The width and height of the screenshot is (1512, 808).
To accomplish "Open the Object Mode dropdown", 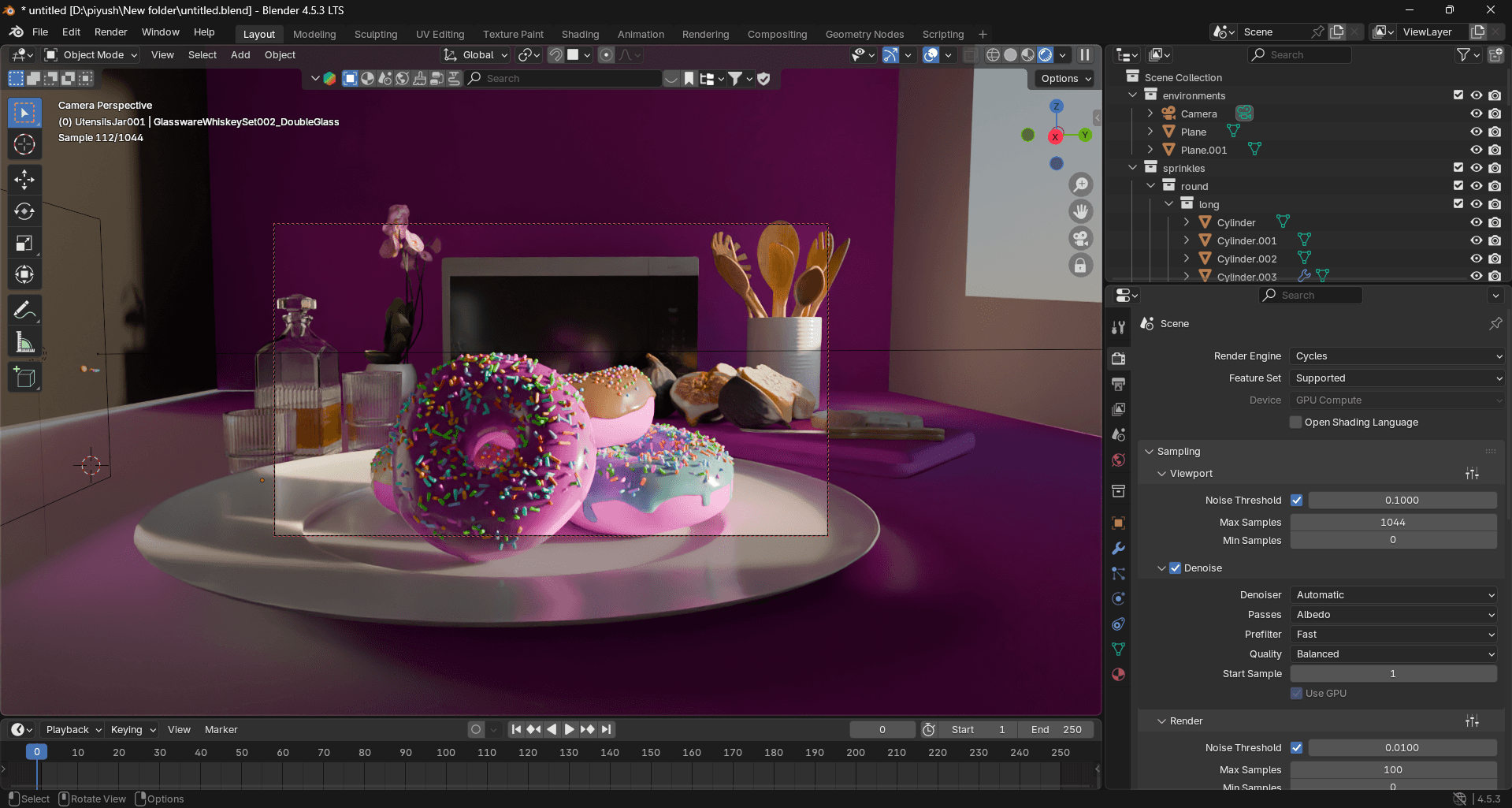I will (91, 54).
